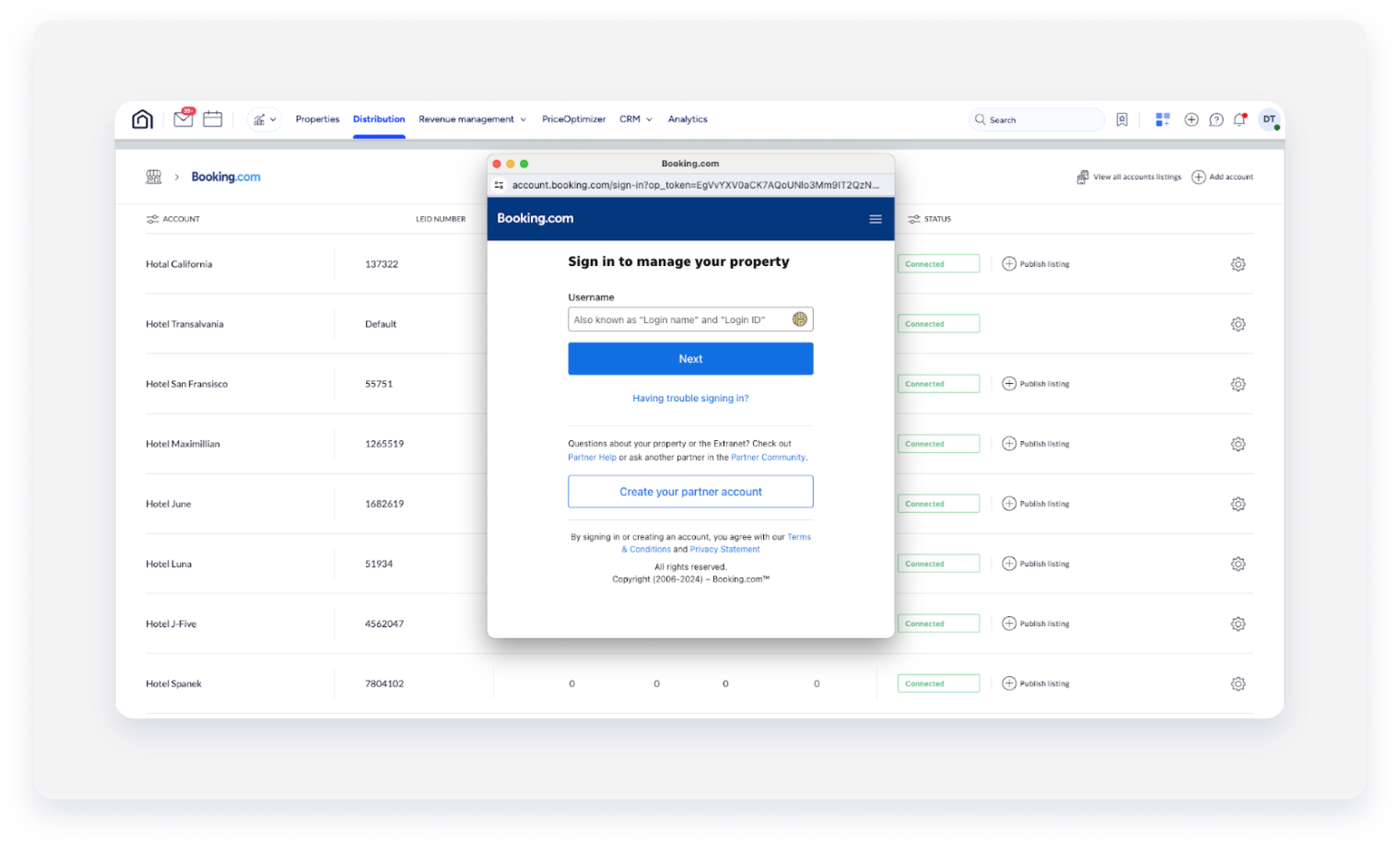Click the password manager icon in Username field
The width and height of the screenshot is (1400, 847).
point(799,320)
